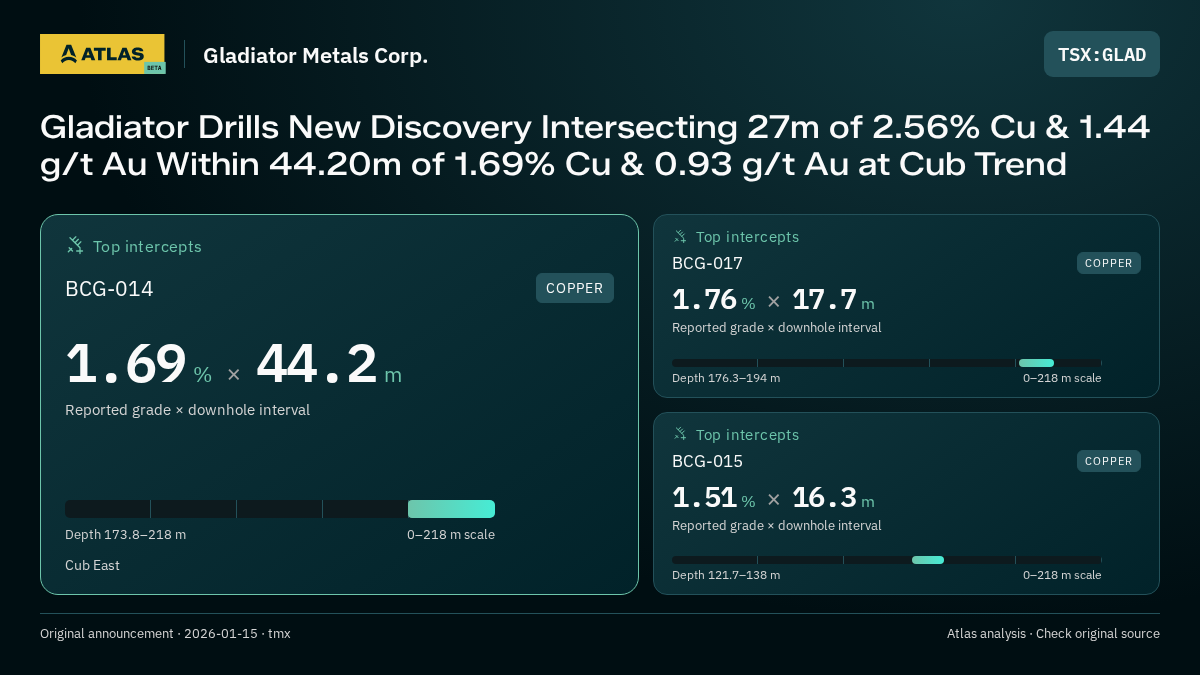
Task: Click 'Reported grade × downhole interval' under BCG-015
Action: click(x=777, y=526)
